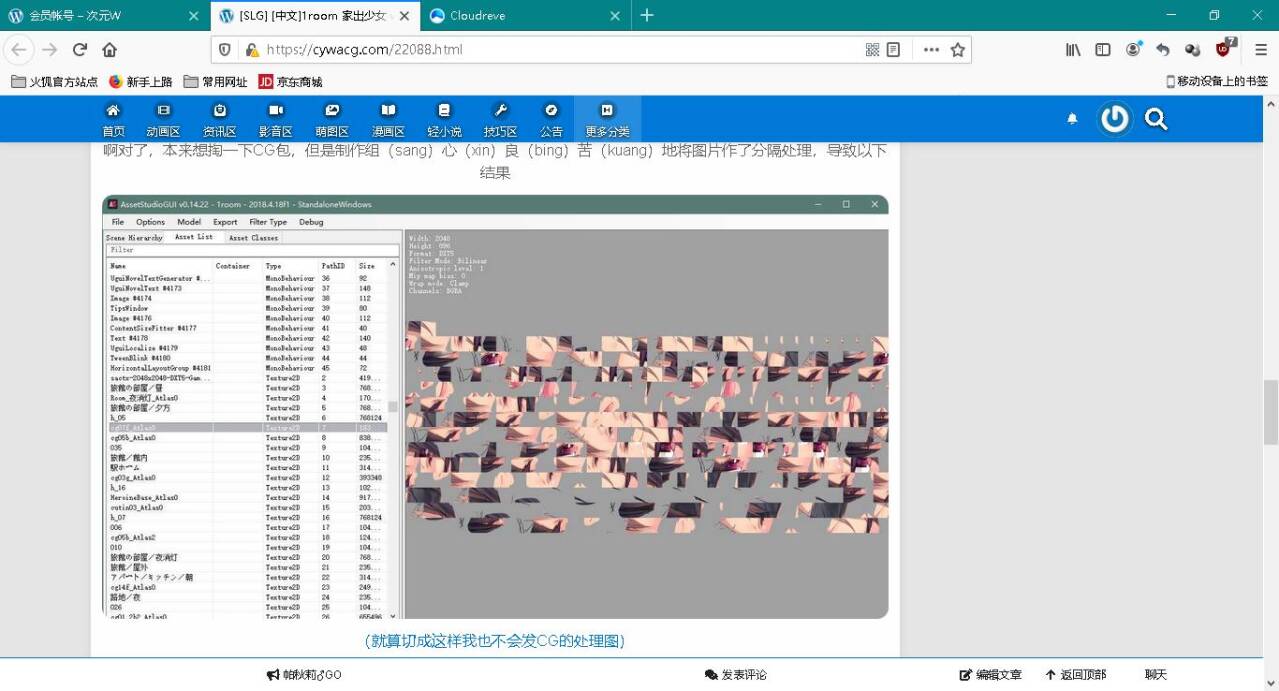Click 帕秋莉♂GO in the bottom bar
This screenshot has width=1279, height=691.
click(304, 675)
